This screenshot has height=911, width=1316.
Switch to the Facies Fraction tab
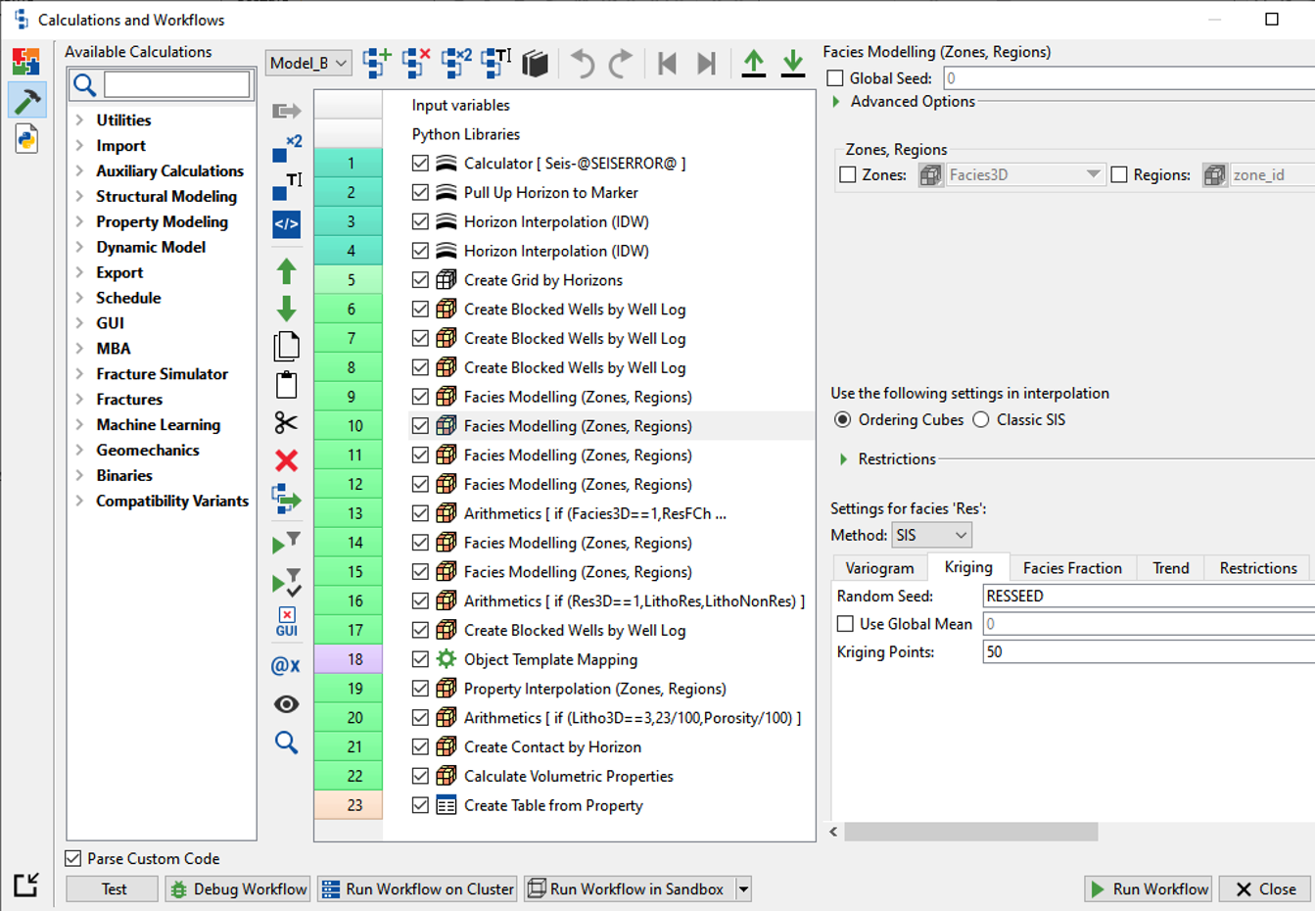pyautogui.click(x=1072, y=568)
